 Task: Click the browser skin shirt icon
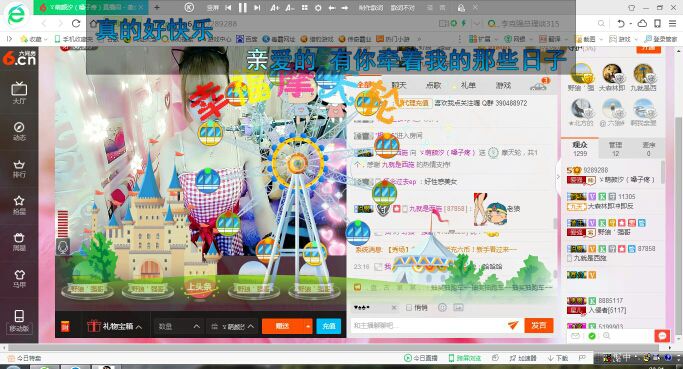point(631,7)
